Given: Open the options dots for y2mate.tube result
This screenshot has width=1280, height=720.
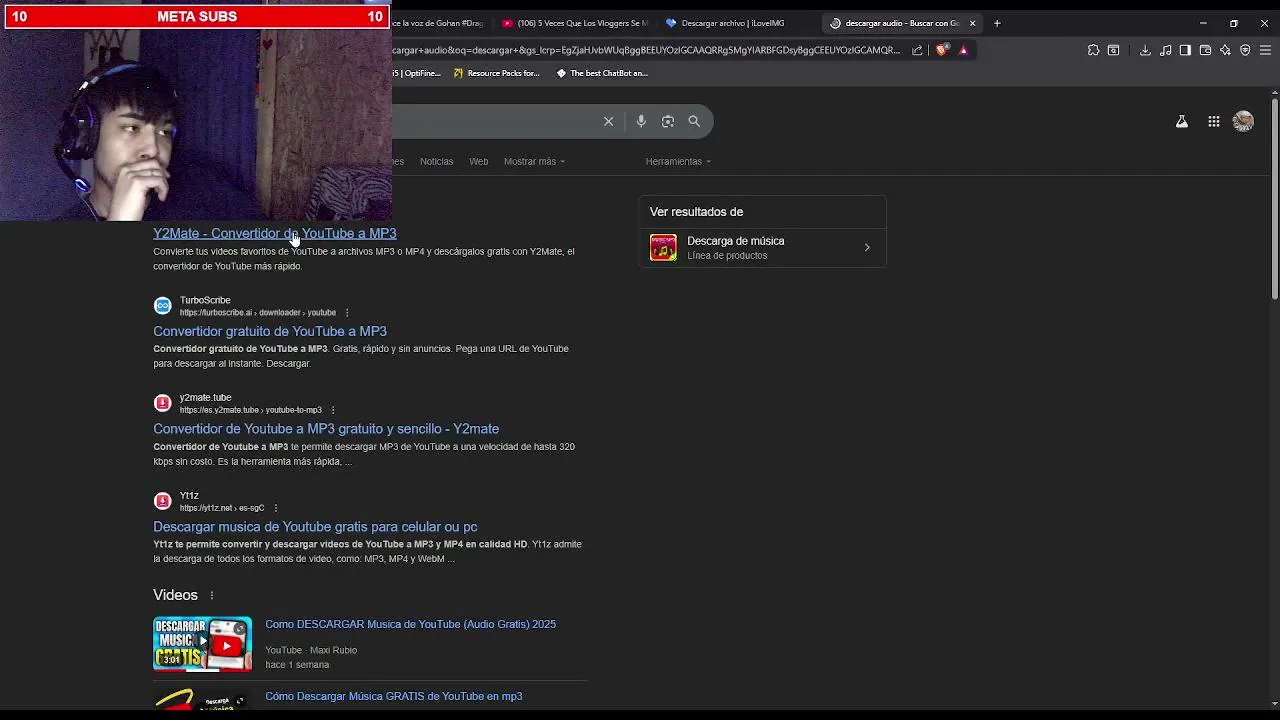Looking at the screenshot, I should click(333, 410).
